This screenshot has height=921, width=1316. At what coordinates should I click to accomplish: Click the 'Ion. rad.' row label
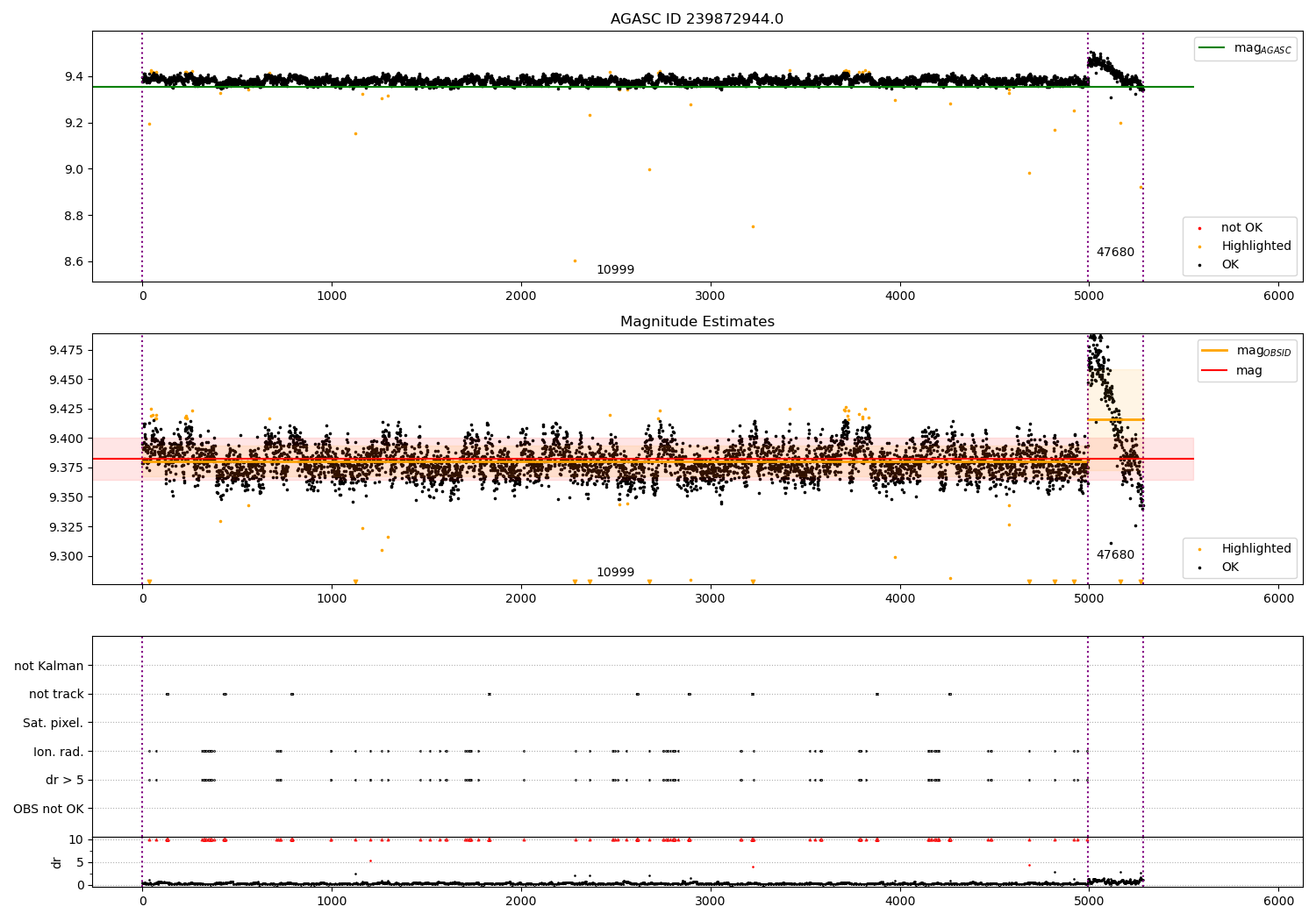tap(59, 753)
